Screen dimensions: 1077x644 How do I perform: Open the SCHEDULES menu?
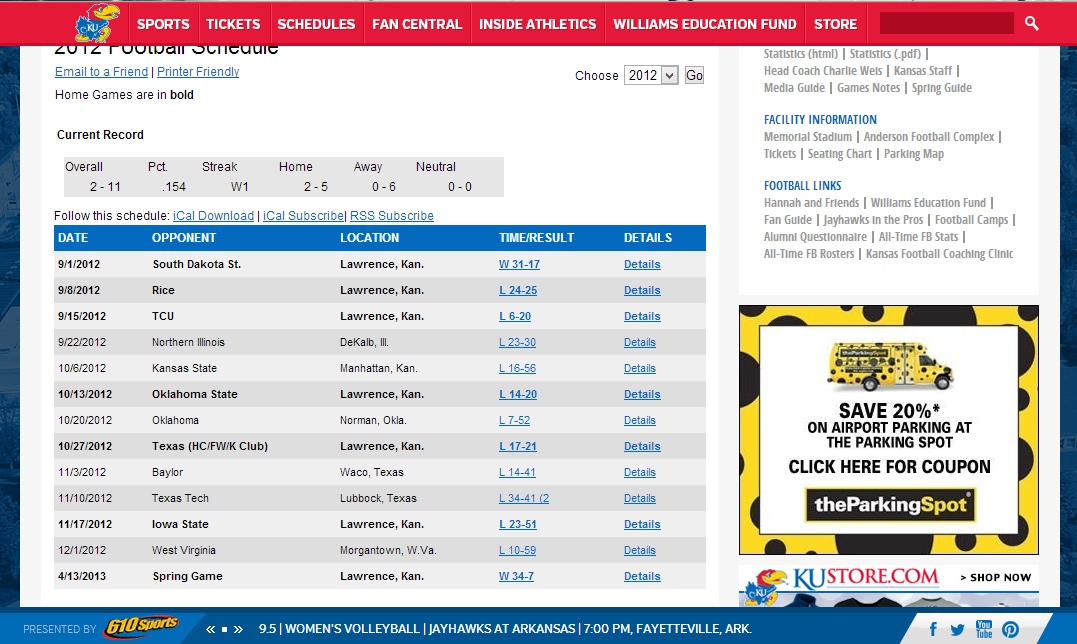point(316,24)
